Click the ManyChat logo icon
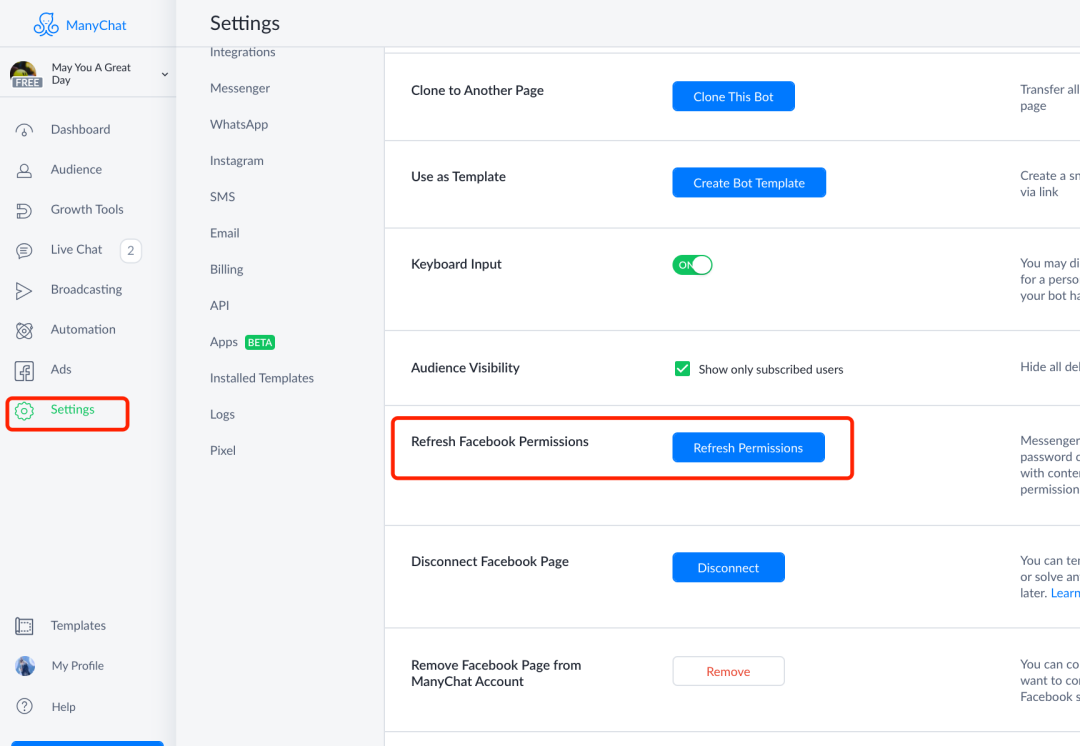 click(46, 25)
